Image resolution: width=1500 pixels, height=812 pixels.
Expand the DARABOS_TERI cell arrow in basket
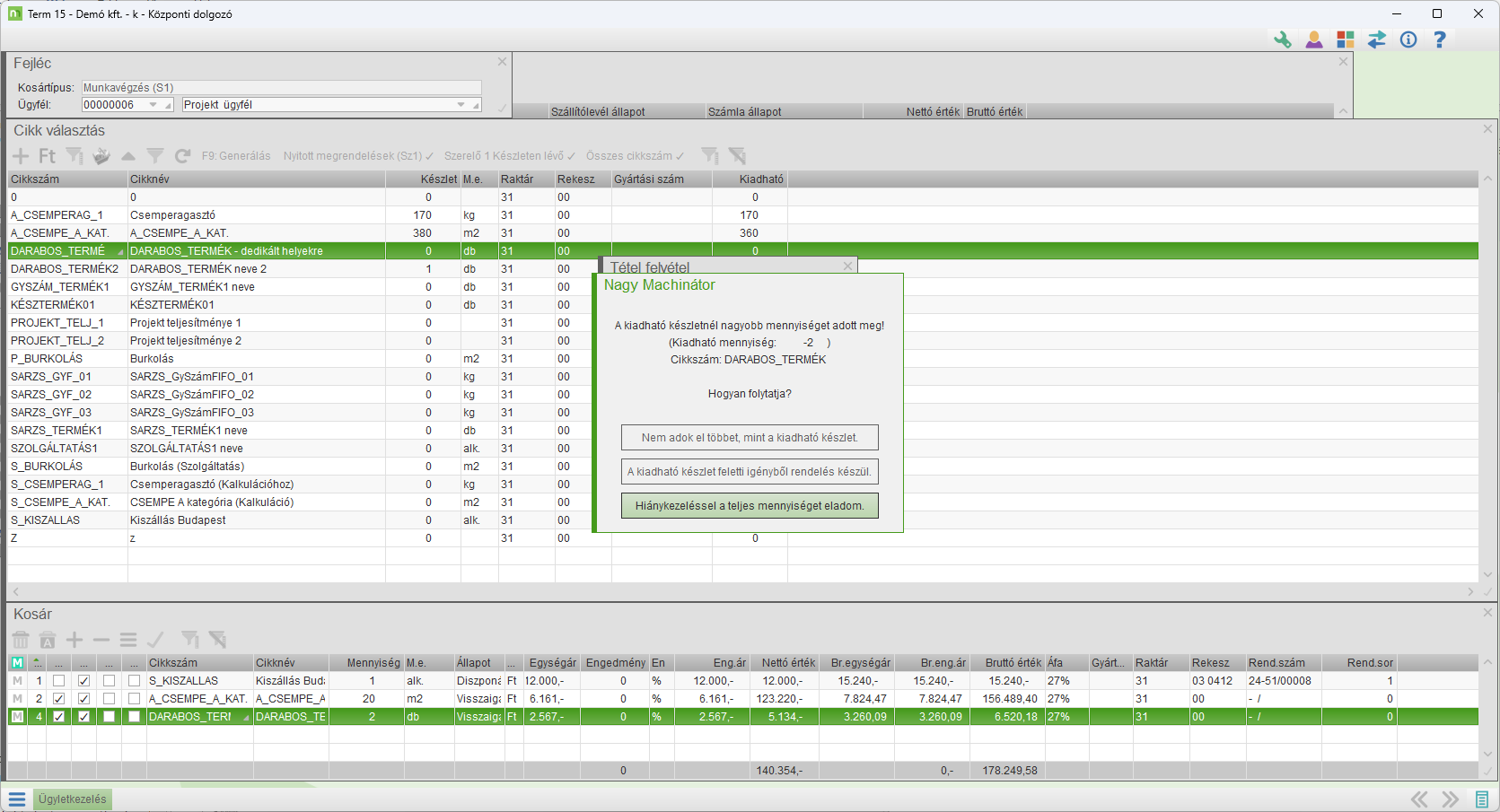tap(246, 718)
